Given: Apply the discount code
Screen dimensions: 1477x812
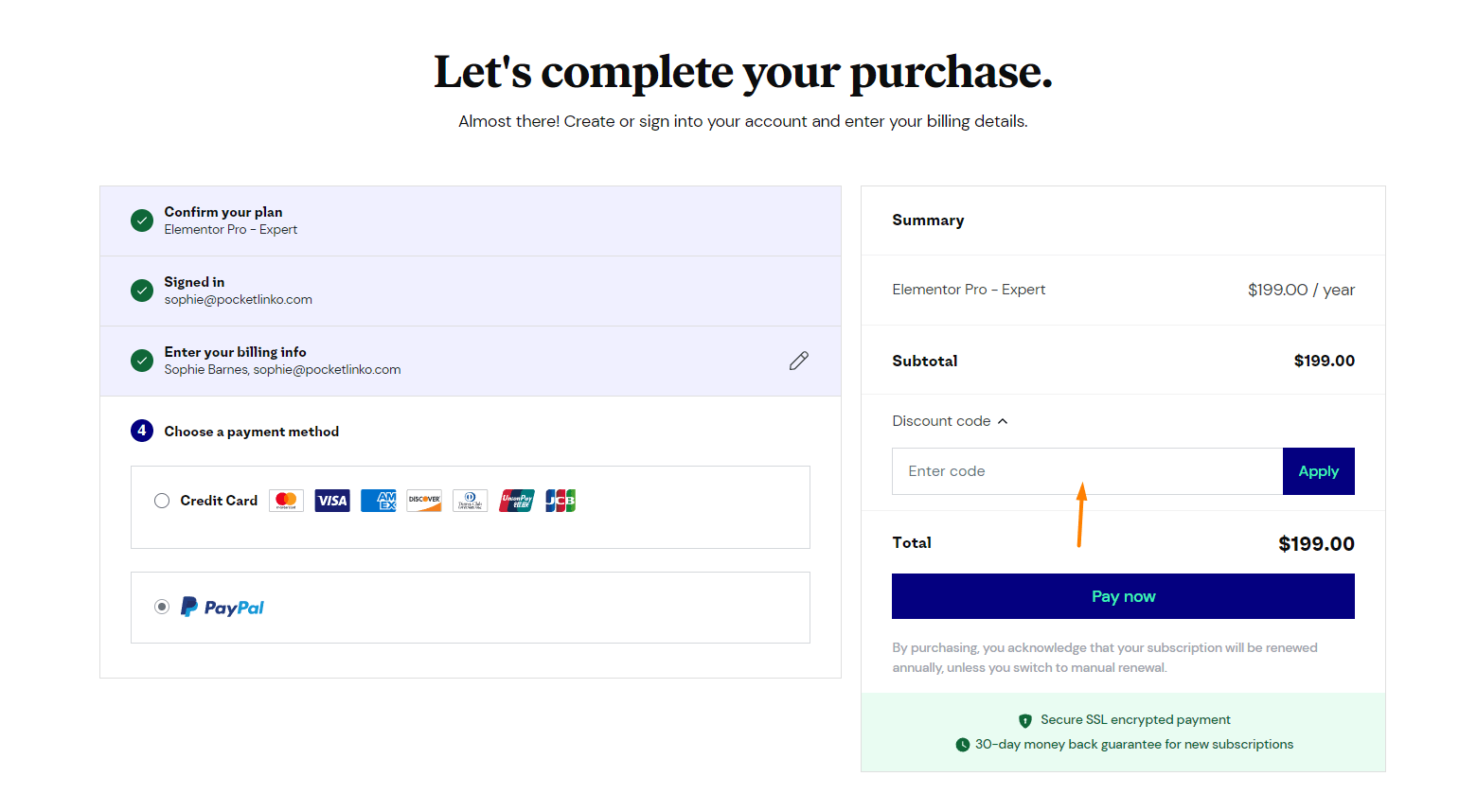Looking at the screenshot, I should tap(1319, 471).
